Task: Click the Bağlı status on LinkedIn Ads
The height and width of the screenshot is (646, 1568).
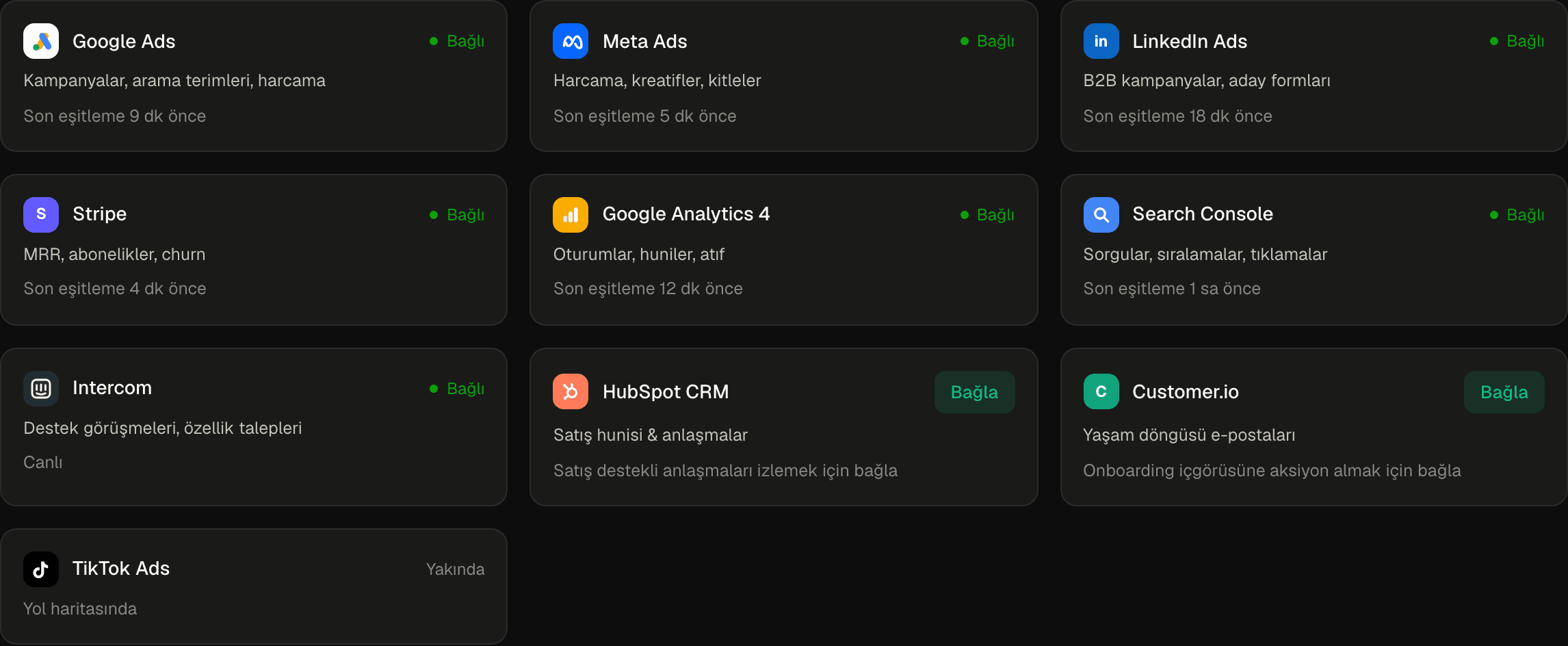Action: 1517,41
